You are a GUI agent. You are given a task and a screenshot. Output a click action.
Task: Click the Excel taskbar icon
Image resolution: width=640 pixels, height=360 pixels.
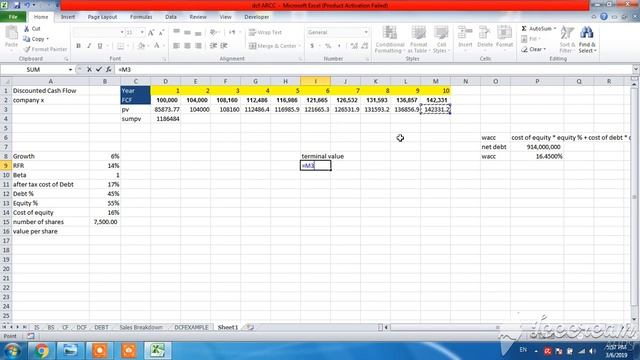(158, 351)
